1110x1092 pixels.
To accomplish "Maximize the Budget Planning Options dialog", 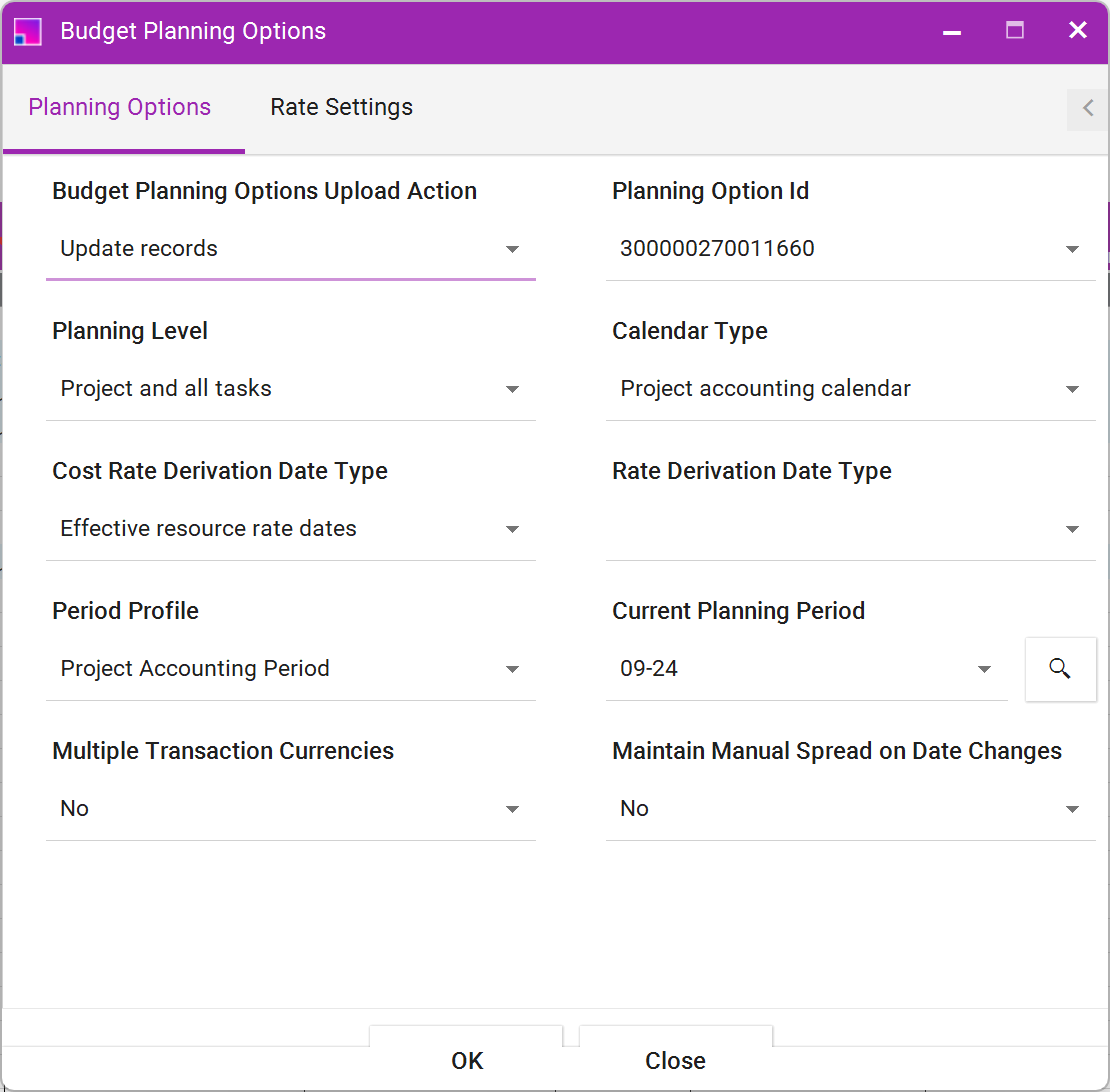I will coord(1014,30).
